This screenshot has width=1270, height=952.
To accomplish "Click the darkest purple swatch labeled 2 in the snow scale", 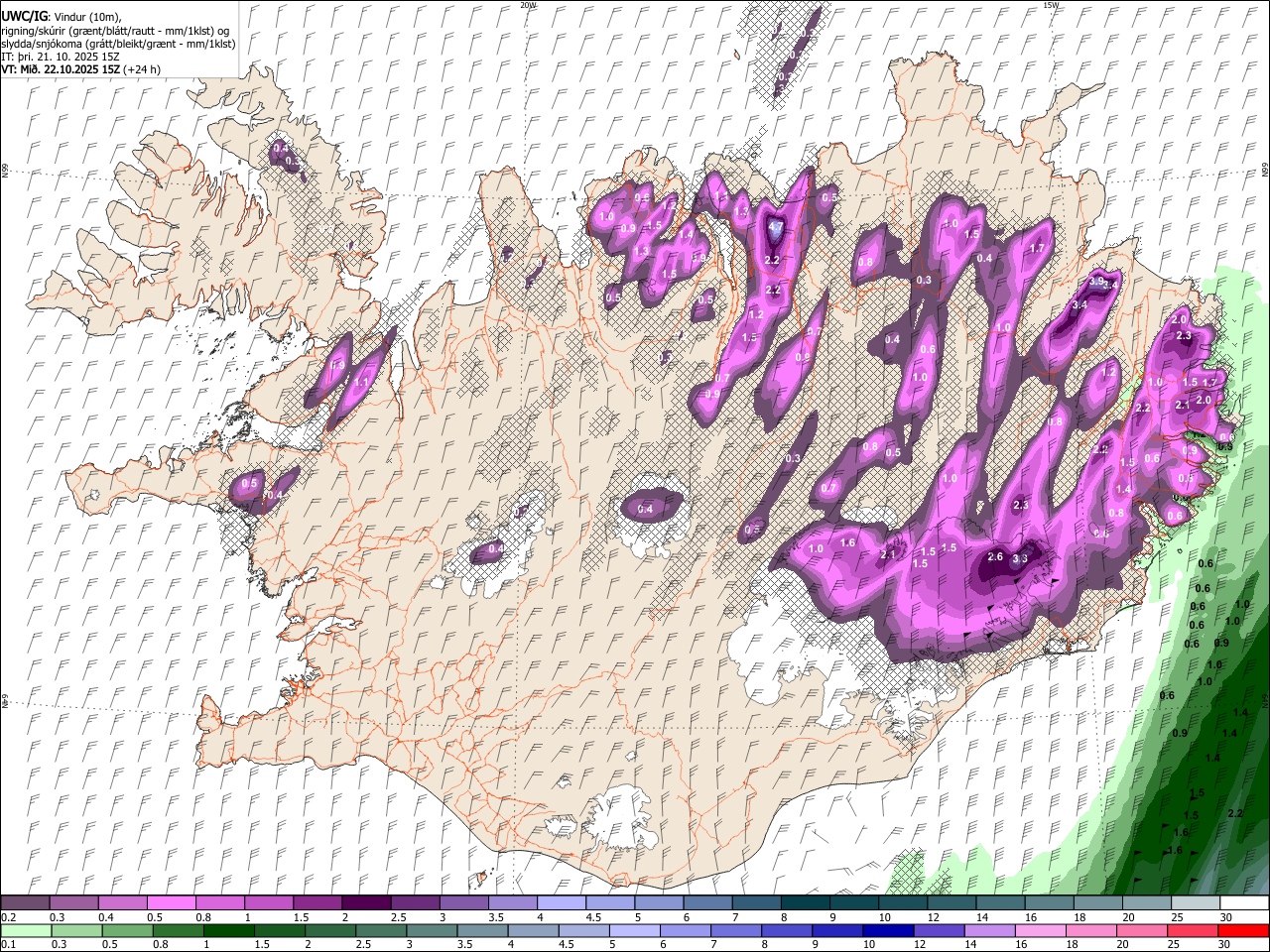I will point(365,903).
